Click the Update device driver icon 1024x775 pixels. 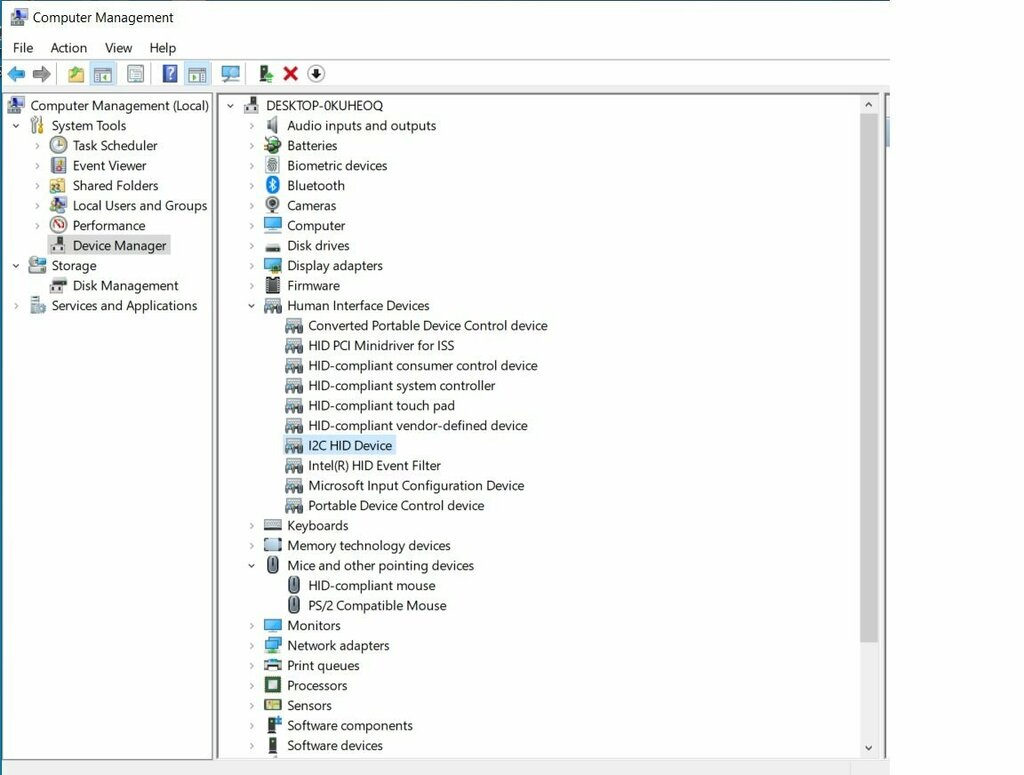[x=265, y=74]
